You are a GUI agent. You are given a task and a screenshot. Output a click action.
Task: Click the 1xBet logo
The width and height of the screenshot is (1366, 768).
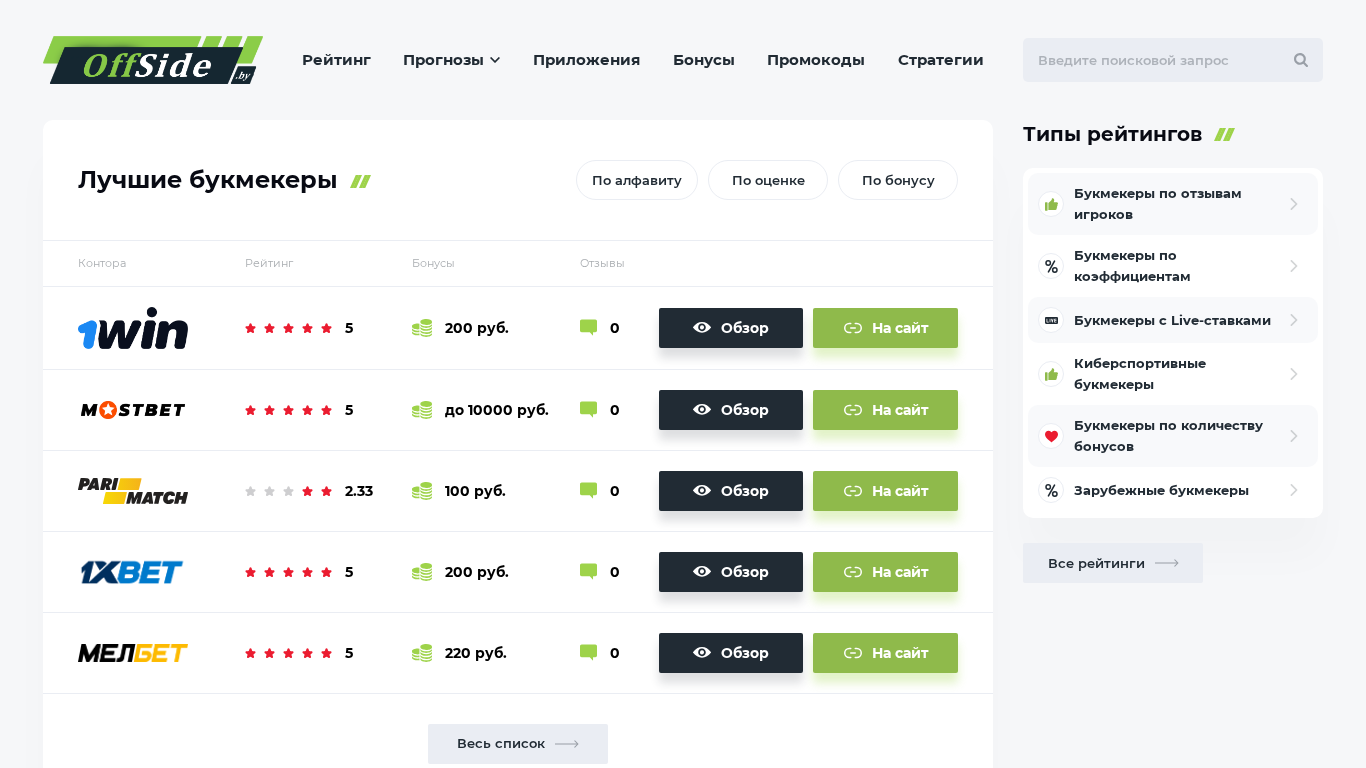133,572
